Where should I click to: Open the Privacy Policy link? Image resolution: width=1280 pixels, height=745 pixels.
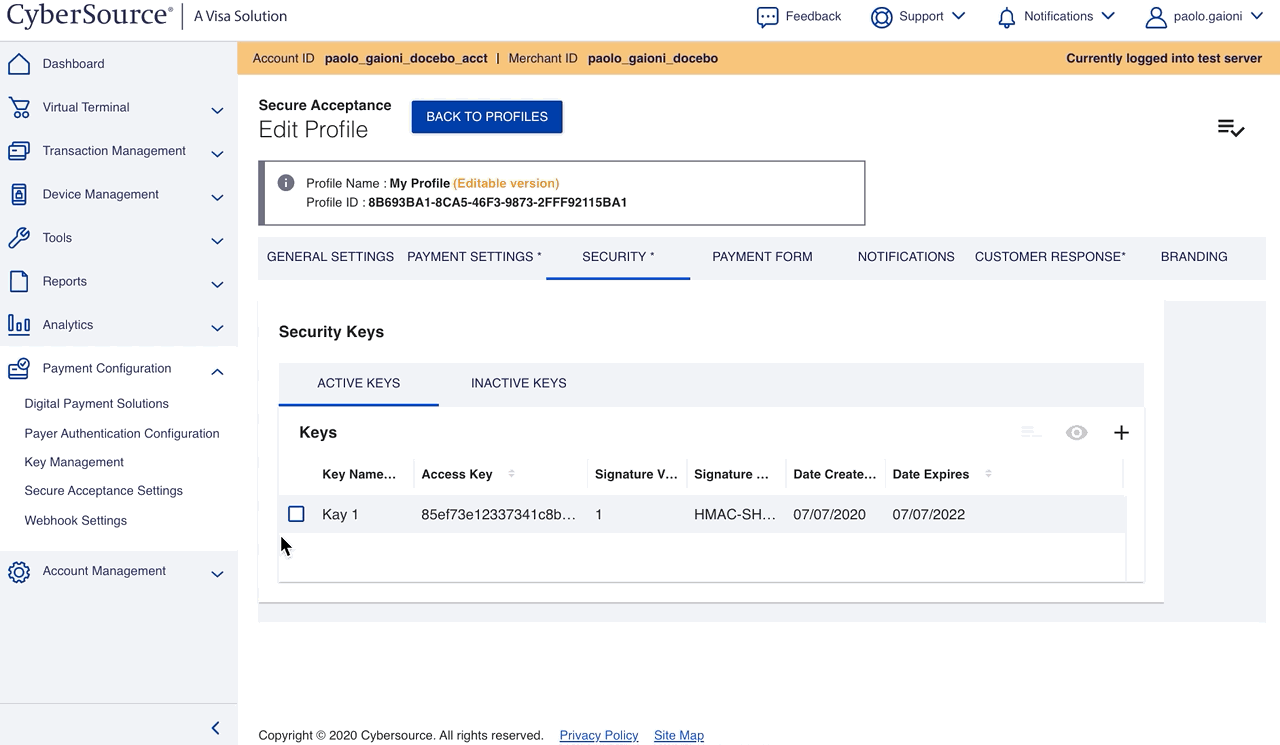coord(598,735)
